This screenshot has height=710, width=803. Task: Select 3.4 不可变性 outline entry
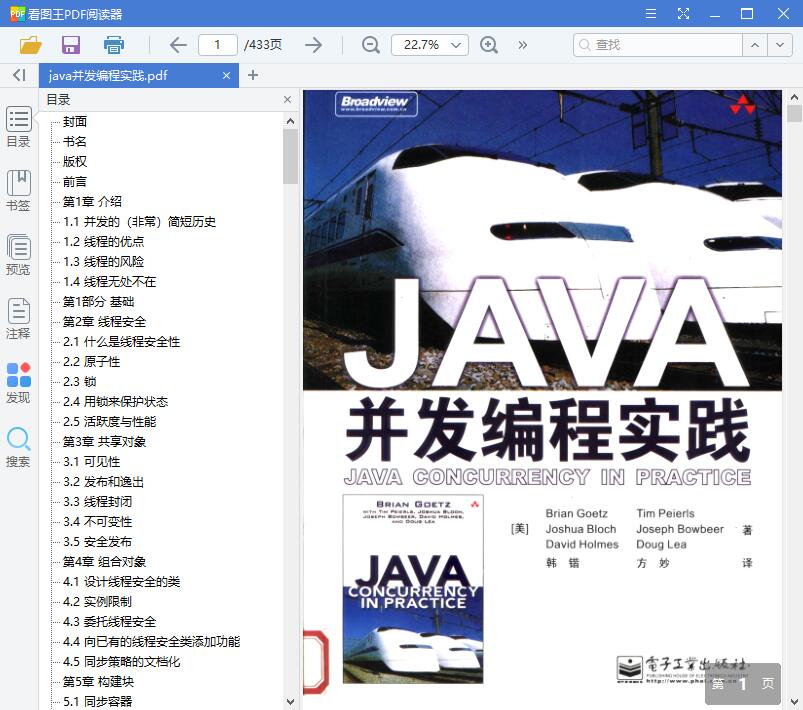pyautogui.click(x=98, y=521)
